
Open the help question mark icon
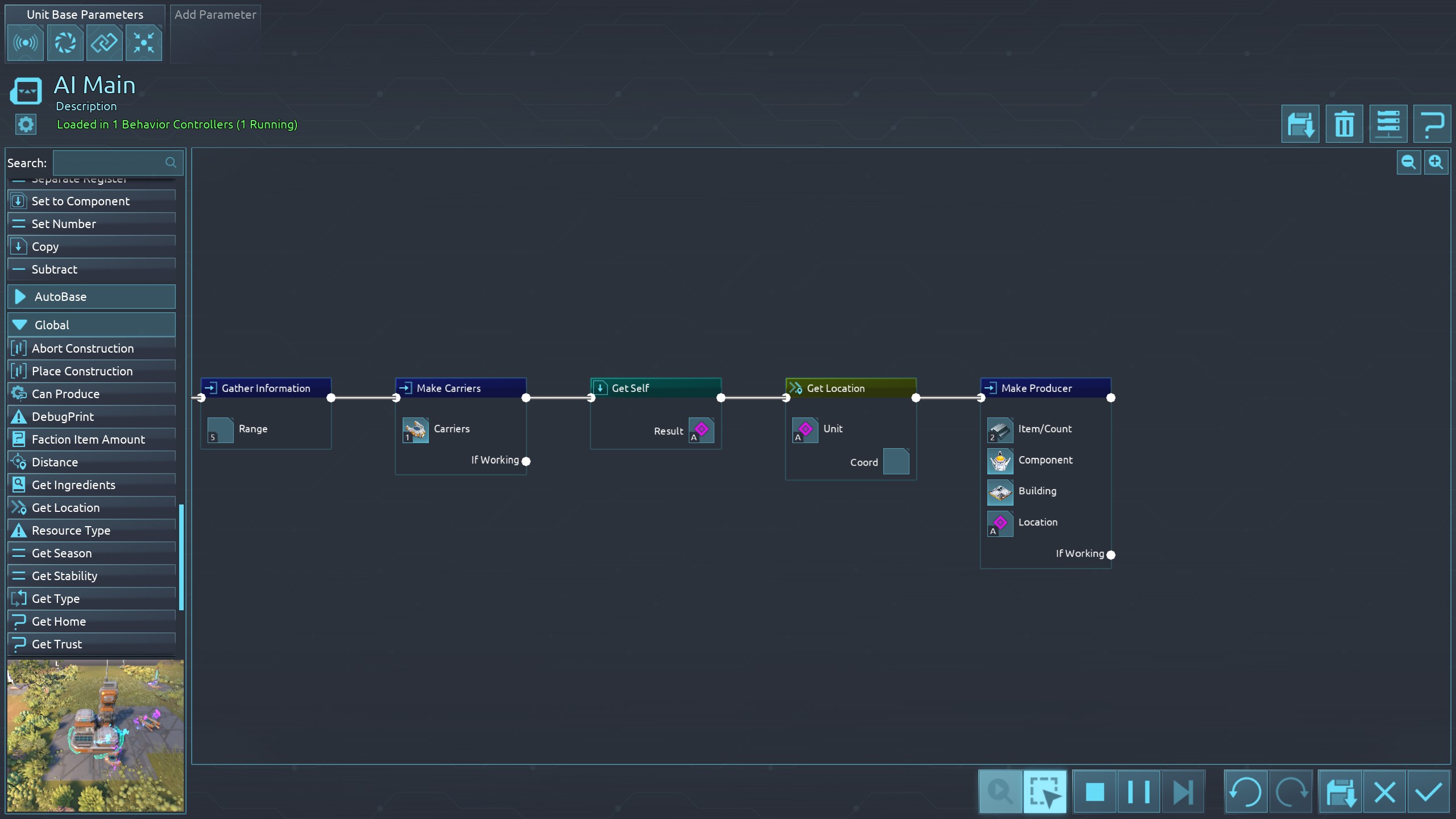tap(1432, 124)
